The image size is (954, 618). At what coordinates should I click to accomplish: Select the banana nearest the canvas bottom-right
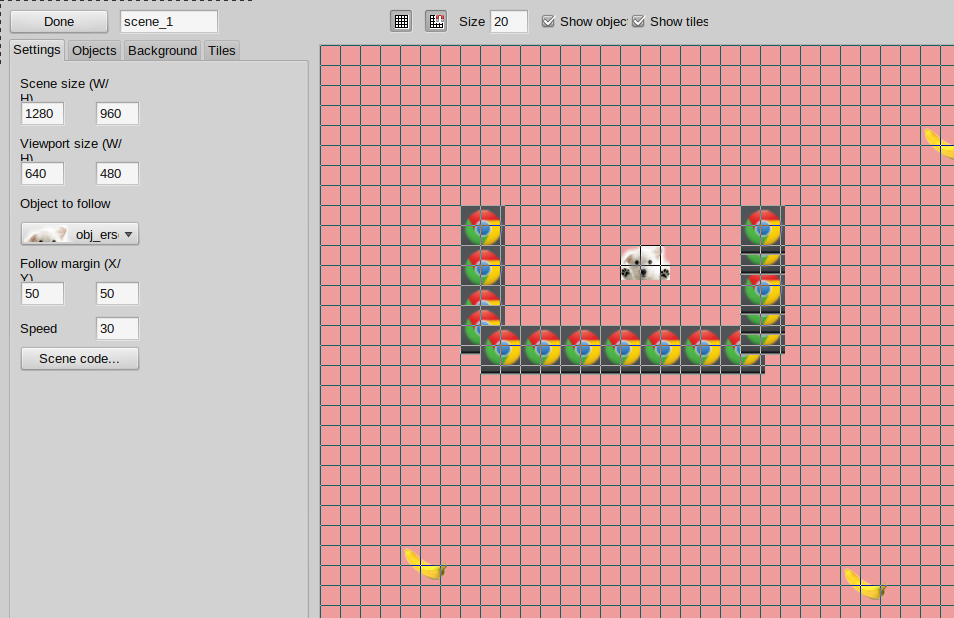click(865, 583)
